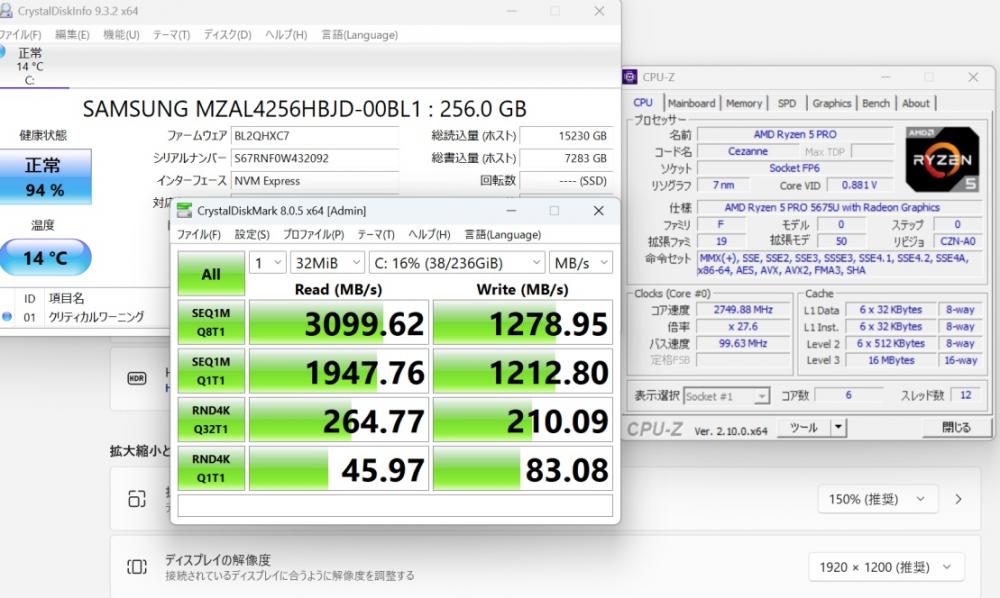This screenshot has width=1000, height=598.
Task: Open テーマ(T) menu in CrystalDiskInfo
Action: pos(171,34)
